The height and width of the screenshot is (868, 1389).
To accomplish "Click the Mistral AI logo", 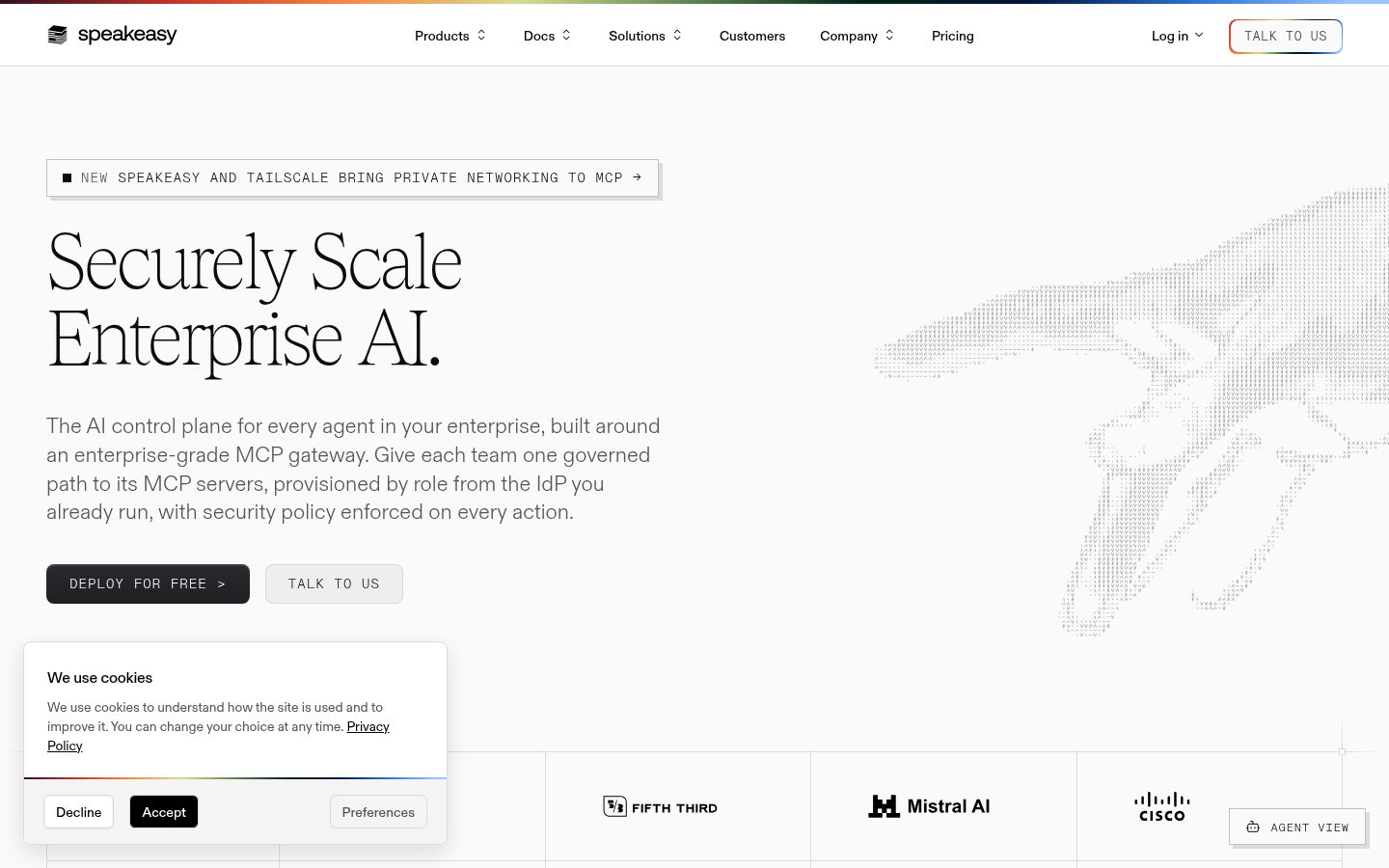I will point(929,806).
